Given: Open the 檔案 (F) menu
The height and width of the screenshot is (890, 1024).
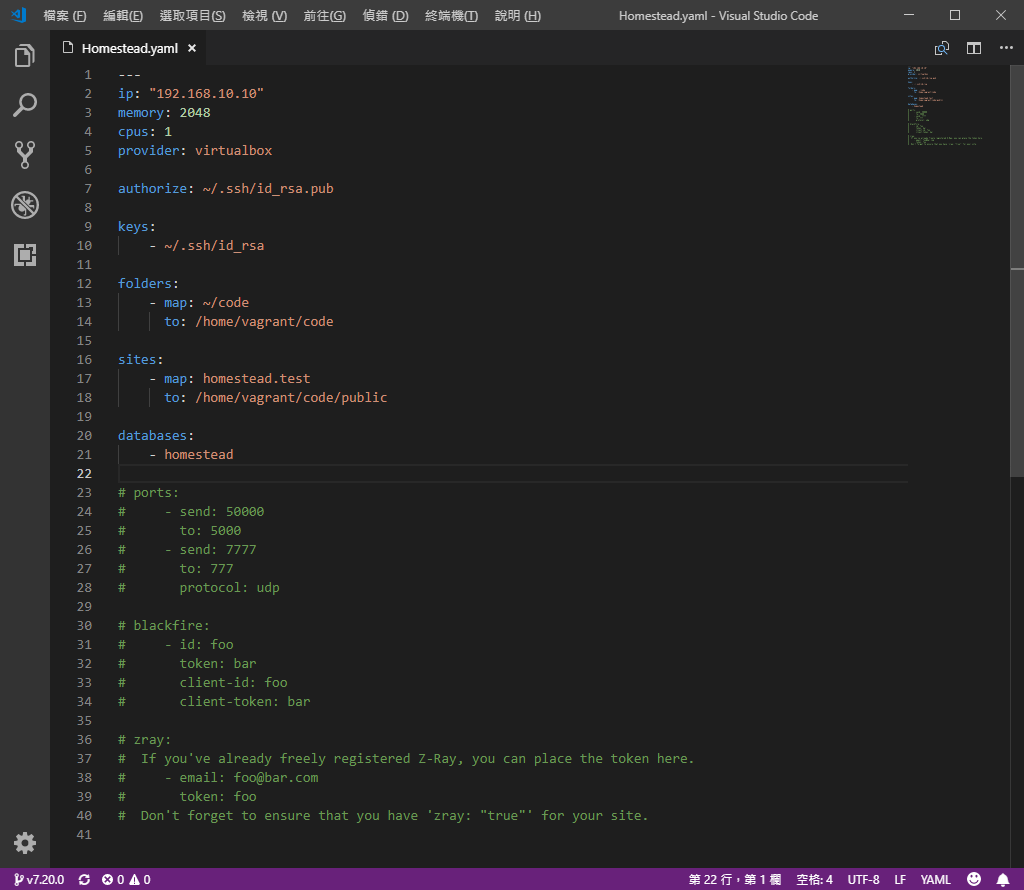Looking at the screenshot, I should click(65, 16).
